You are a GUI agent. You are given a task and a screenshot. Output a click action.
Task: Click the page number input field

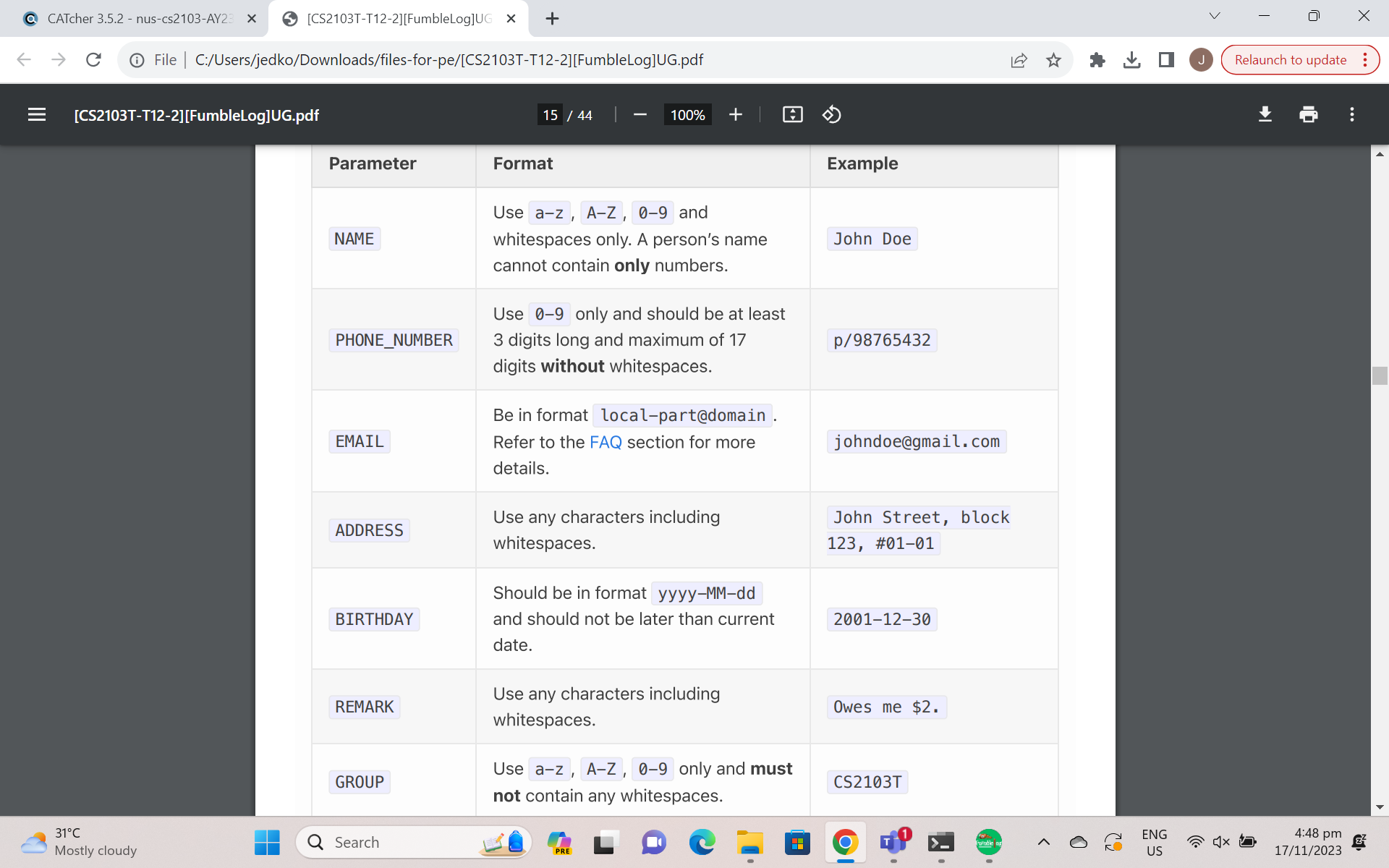(x=551, y=114)
